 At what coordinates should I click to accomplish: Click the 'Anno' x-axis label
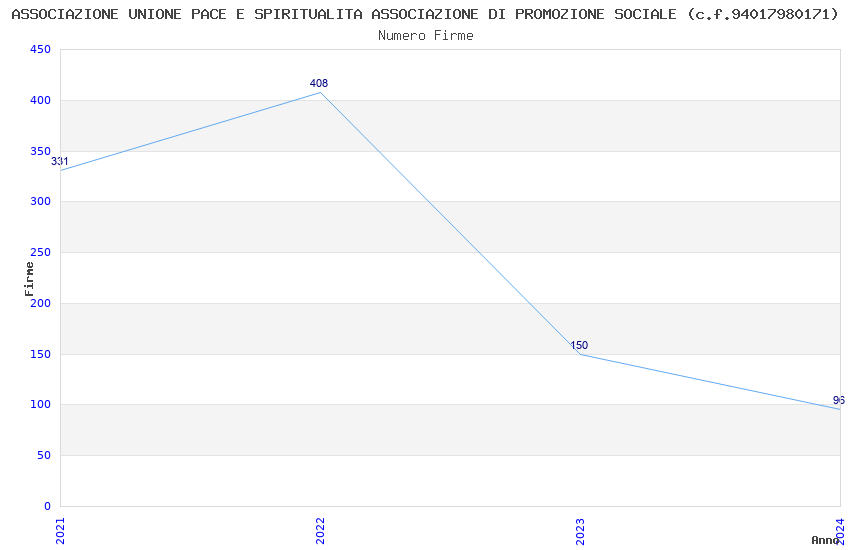(x=824, y=540)
